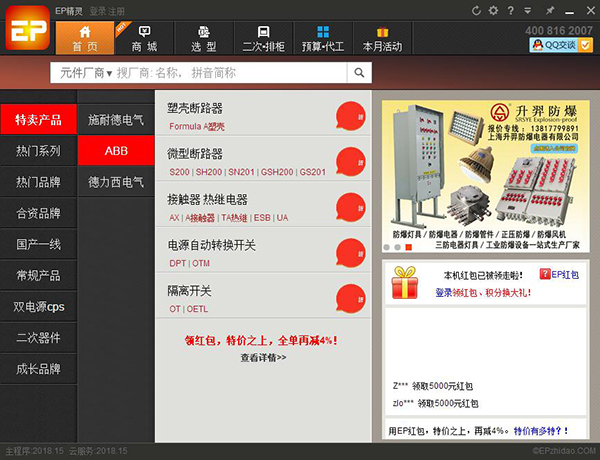Click the red gift box icon
The image size is (600, 460).
405,279
